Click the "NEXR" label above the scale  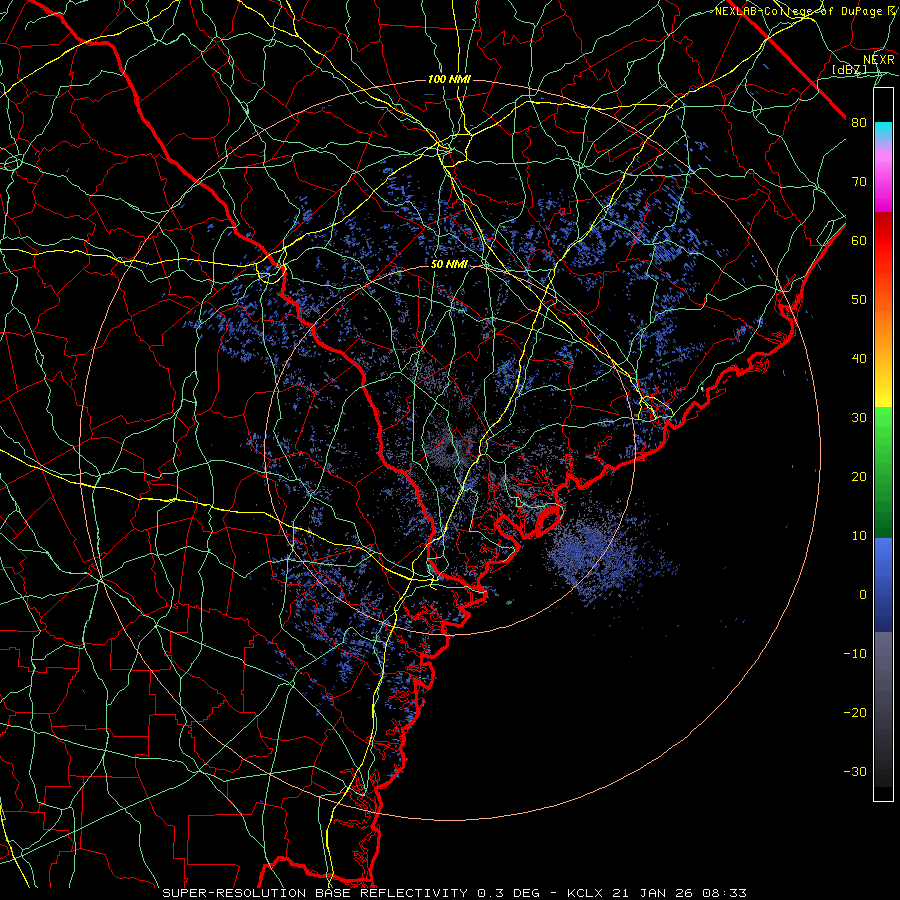[x=878, y=60]
